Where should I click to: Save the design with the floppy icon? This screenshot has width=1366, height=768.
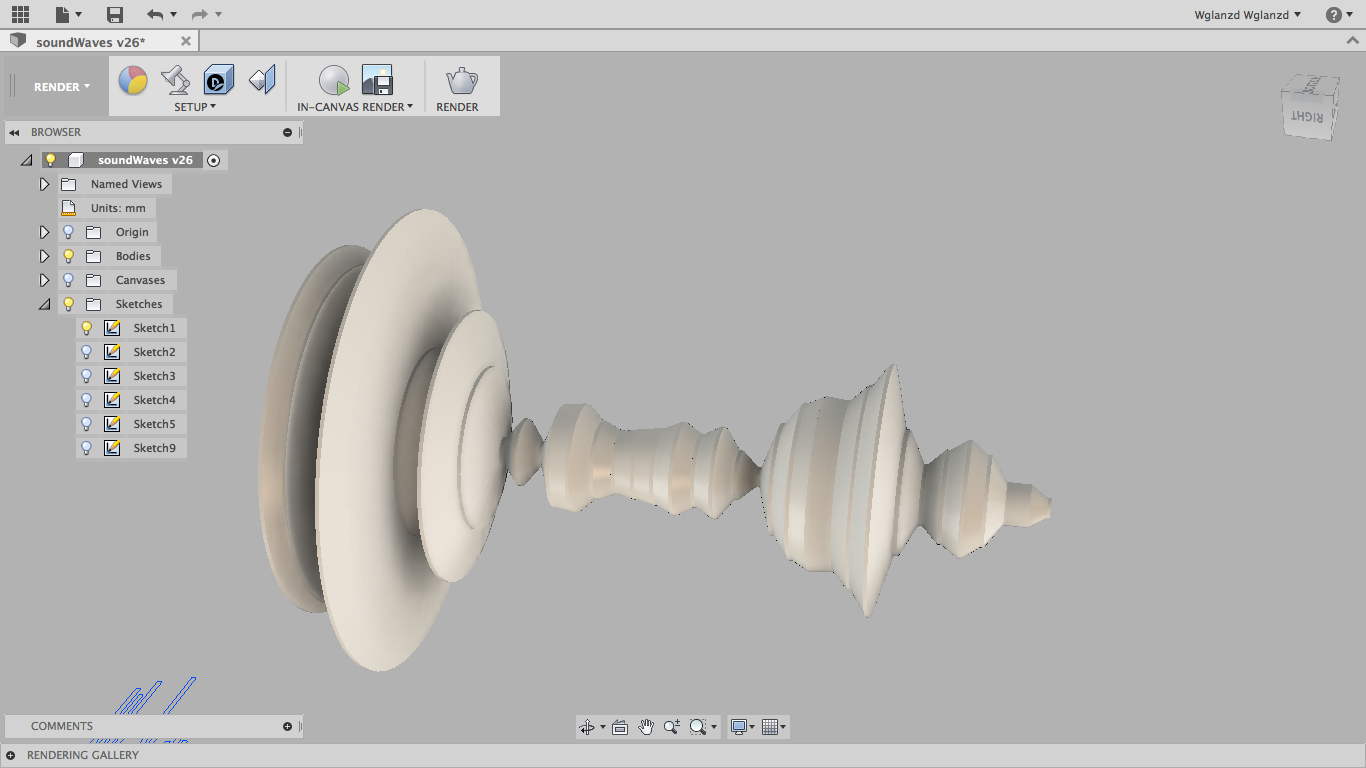coord(115,14)
